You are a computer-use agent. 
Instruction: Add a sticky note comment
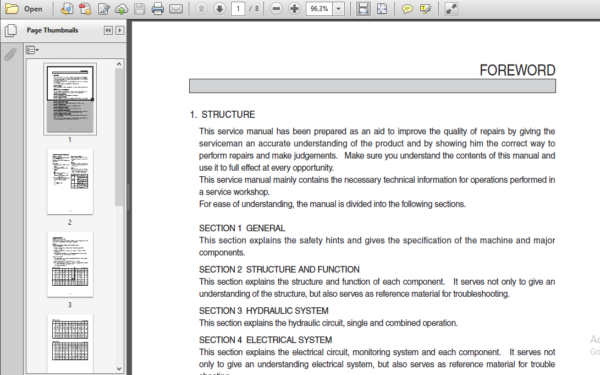coord(407,8)
